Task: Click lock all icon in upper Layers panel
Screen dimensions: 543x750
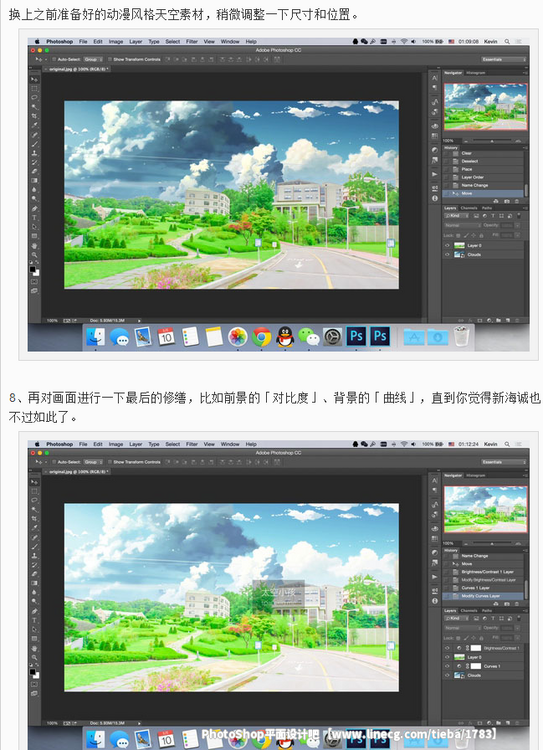Action: pyautogui.click(x=481, y=235)
